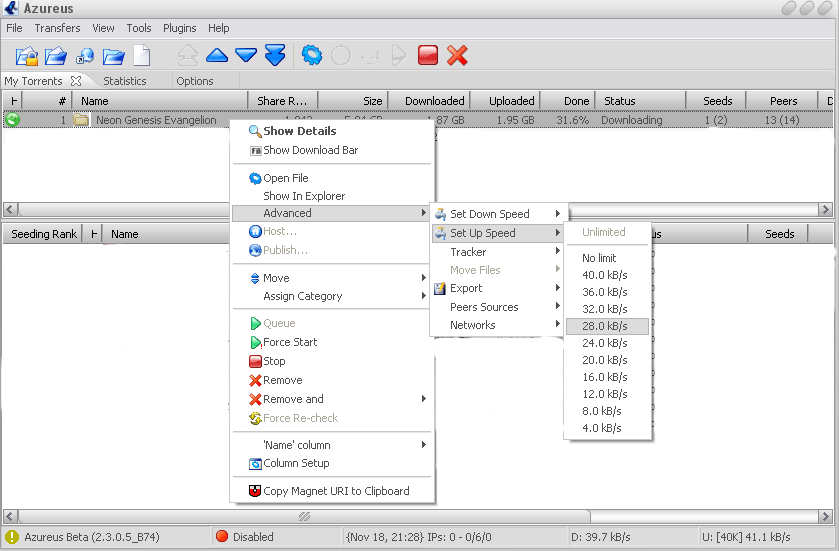Click the blue move down triangle icon
This screenshot has width=839, height=551.
pos(246,55)
